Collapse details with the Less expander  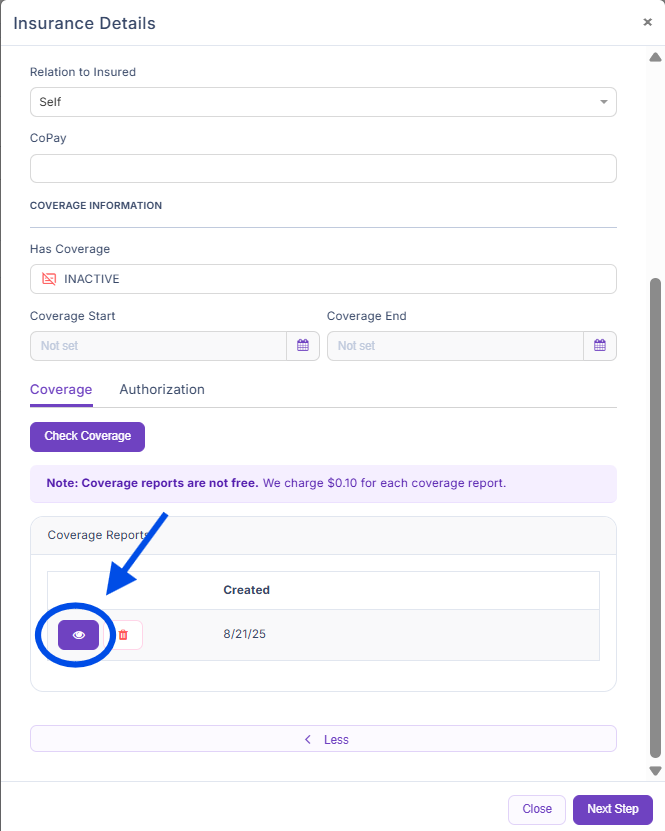(323, 739)
